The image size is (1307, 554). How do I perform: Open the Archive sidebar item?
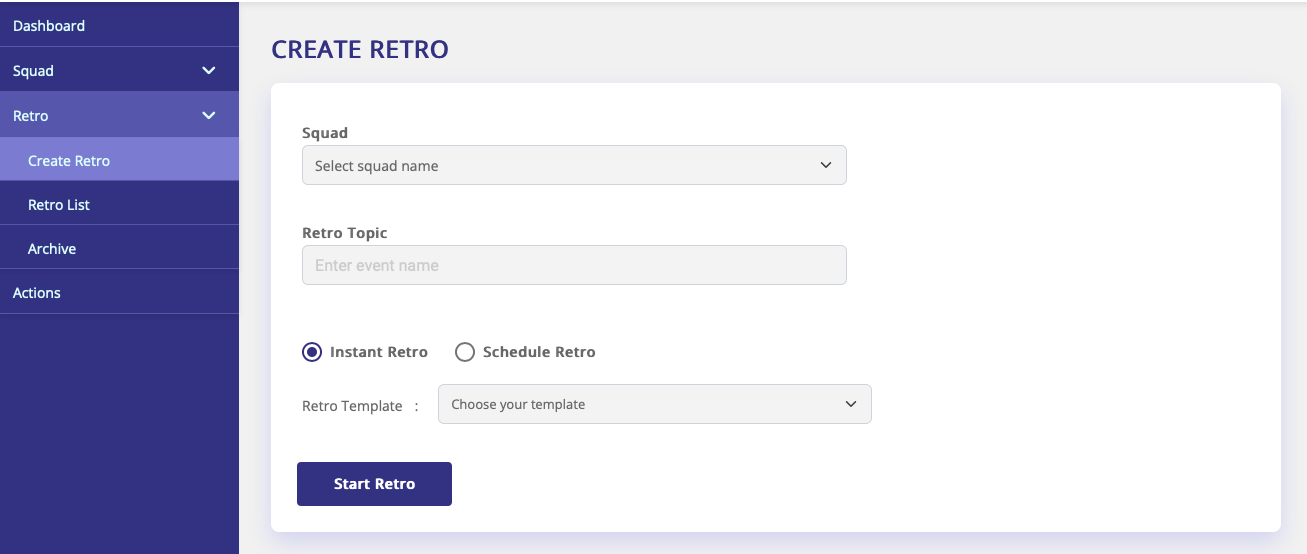(52, 249)
